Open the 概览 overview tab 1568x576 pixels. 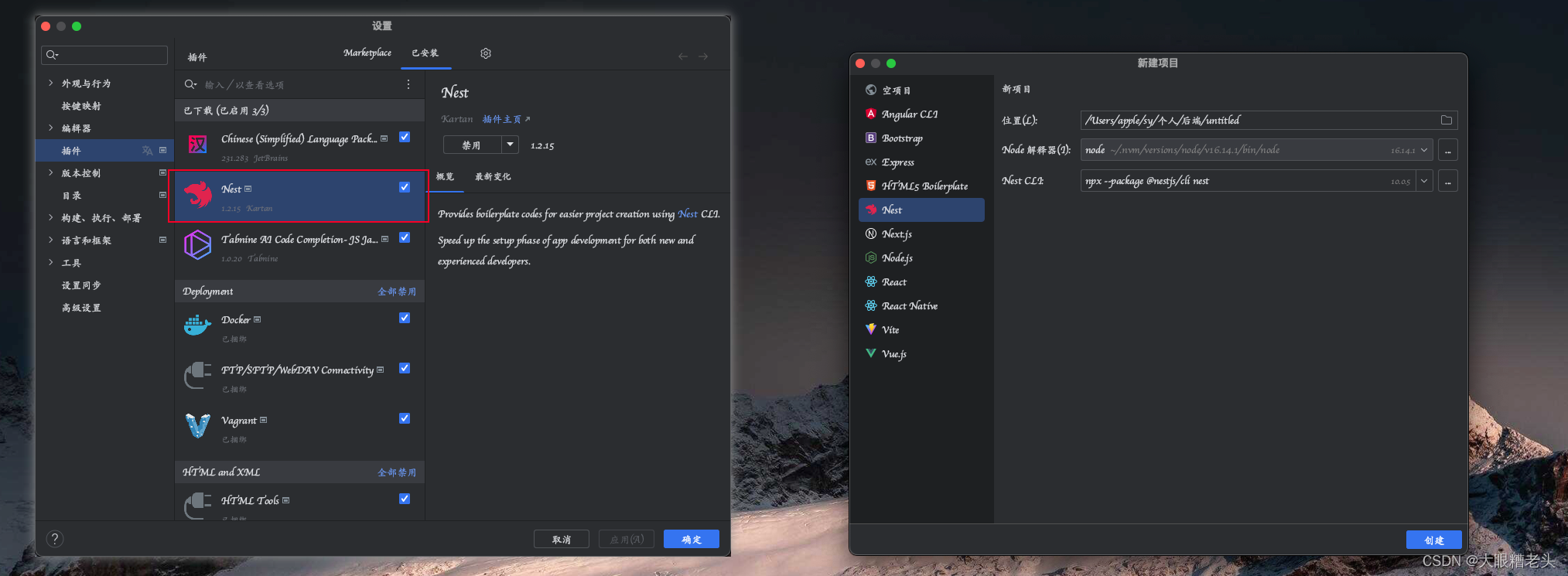coord(445,176)
